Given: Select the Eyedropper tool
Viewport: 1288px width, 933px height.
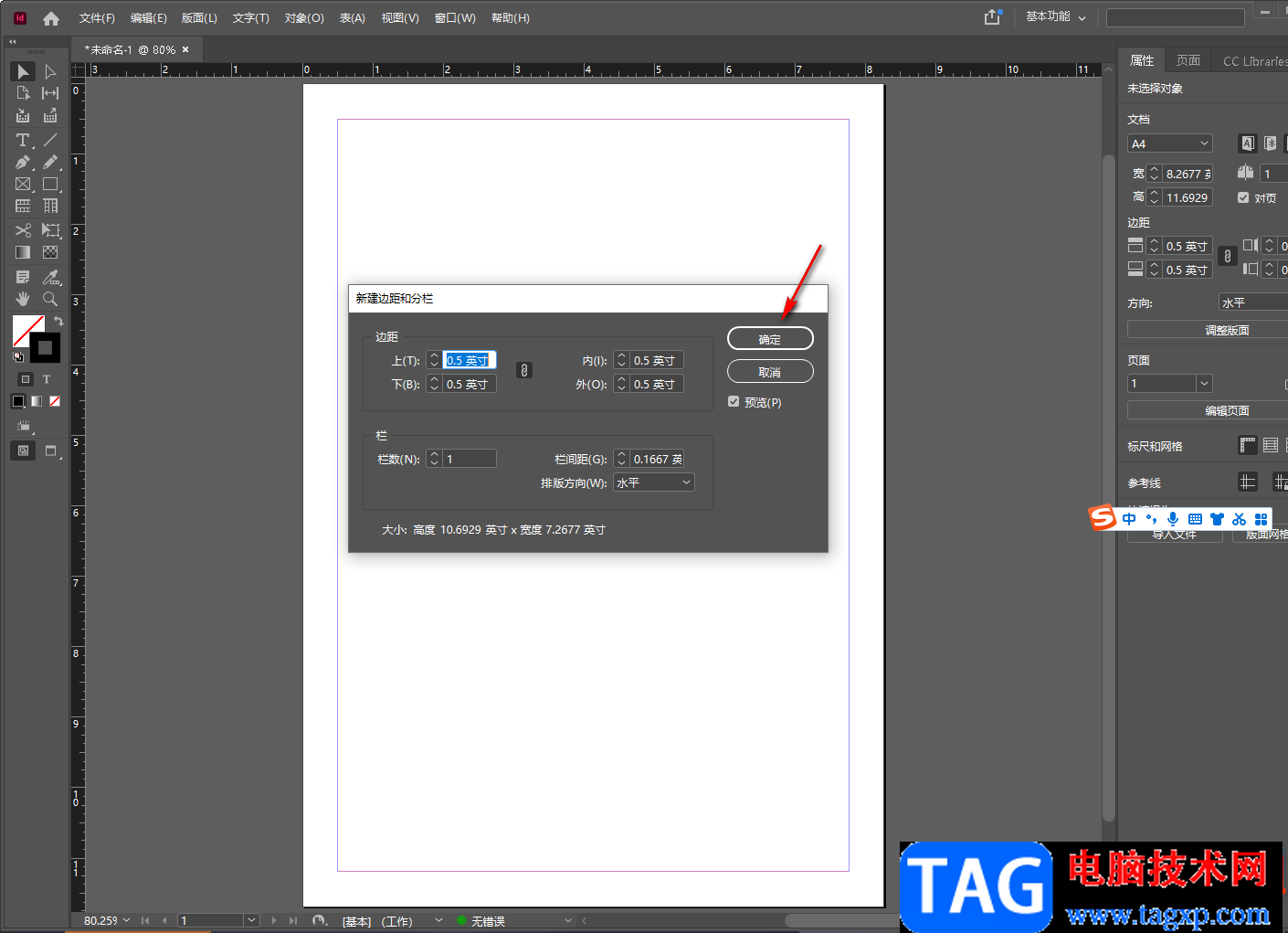Looking at the screenshot, I should [50, 277].
